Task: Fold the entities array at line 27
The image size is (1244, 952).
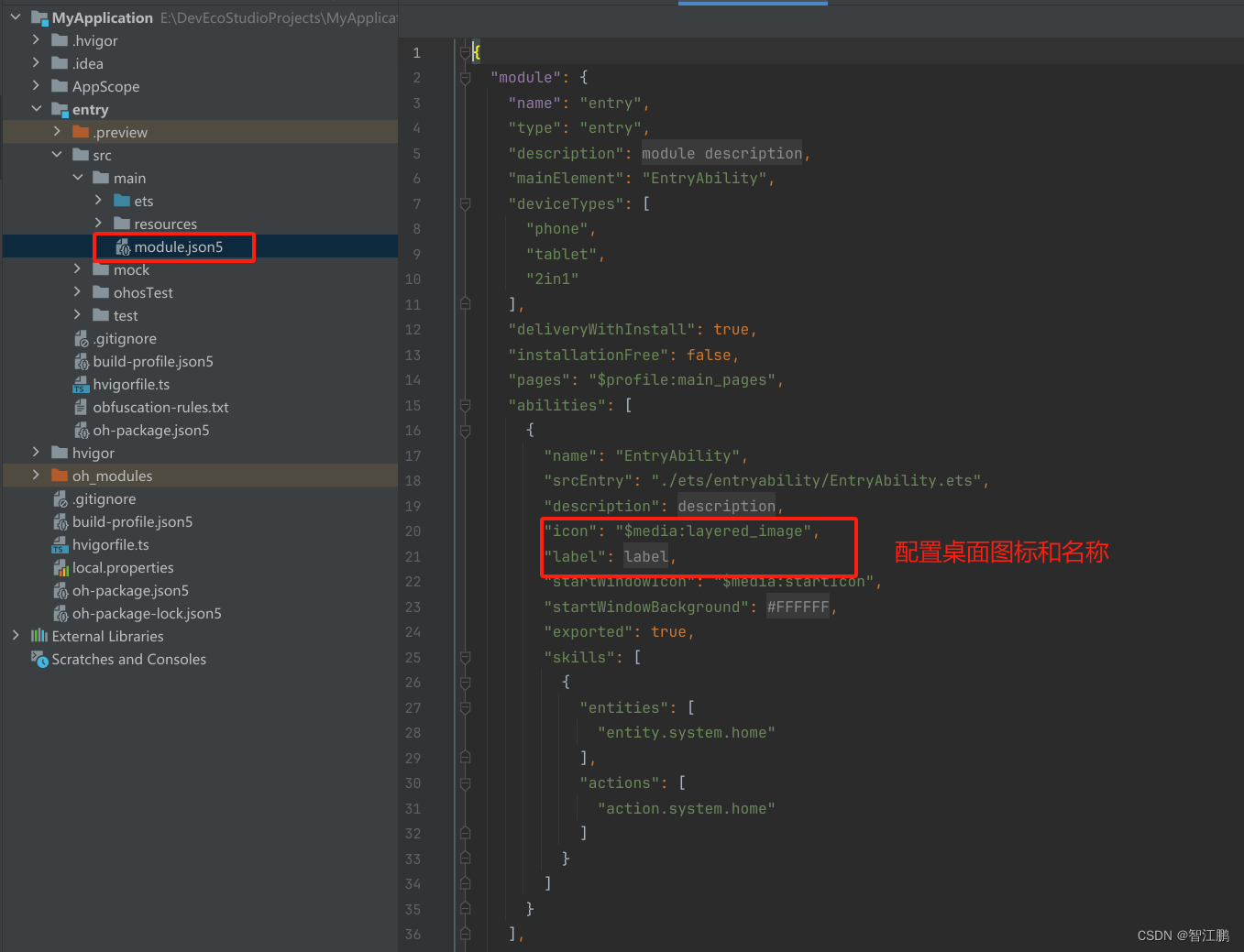Action: pos(465,707)
